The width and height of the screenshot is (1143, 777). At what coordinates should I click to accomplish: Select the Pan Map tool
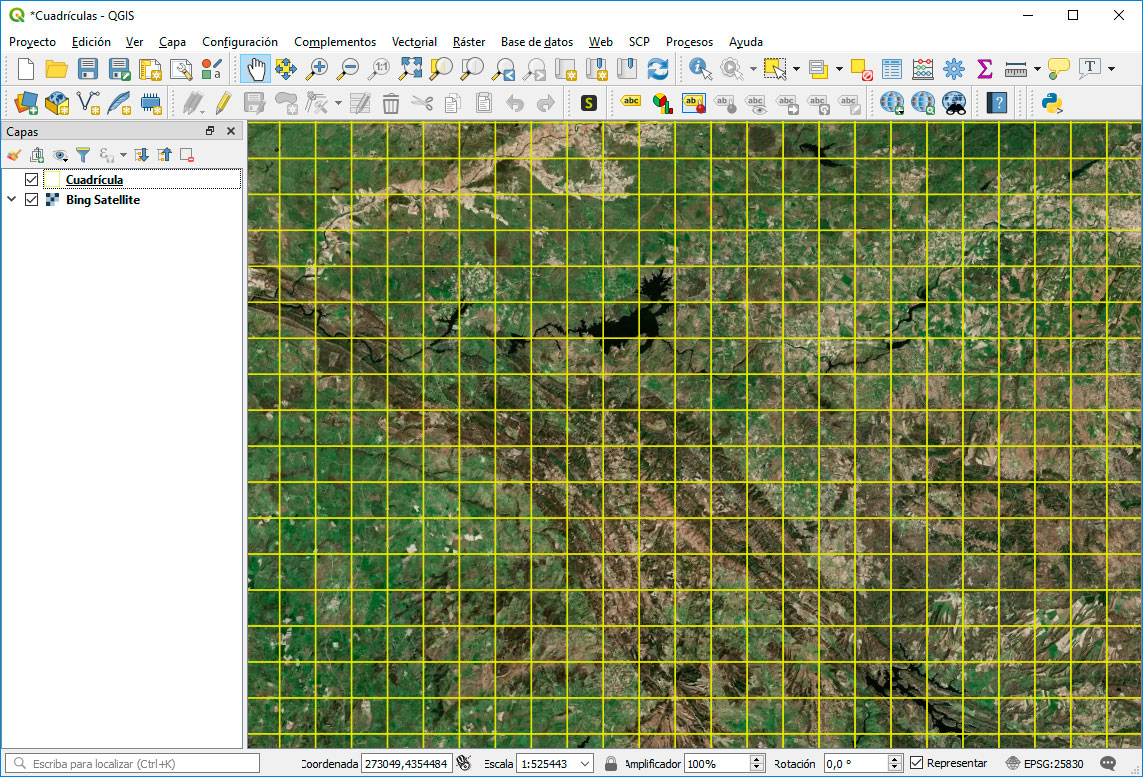(x=254, y=70)
